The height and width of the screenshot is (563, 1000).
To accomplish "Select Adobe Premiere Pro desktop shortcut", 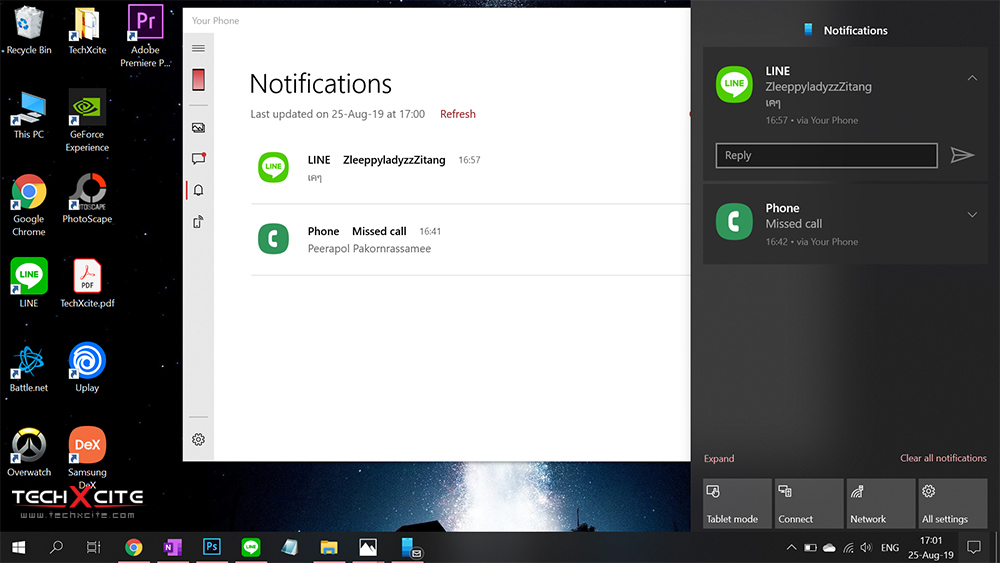I will click(x=145, y=35).
